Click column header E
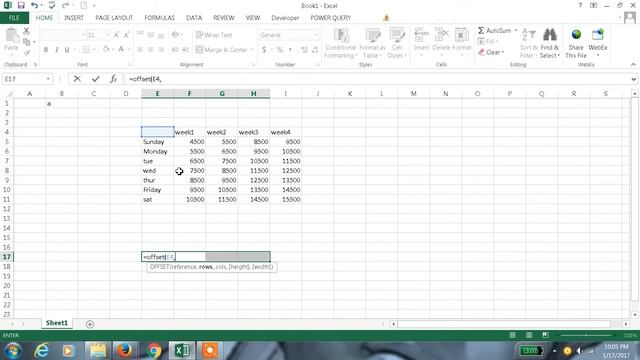 157,94
